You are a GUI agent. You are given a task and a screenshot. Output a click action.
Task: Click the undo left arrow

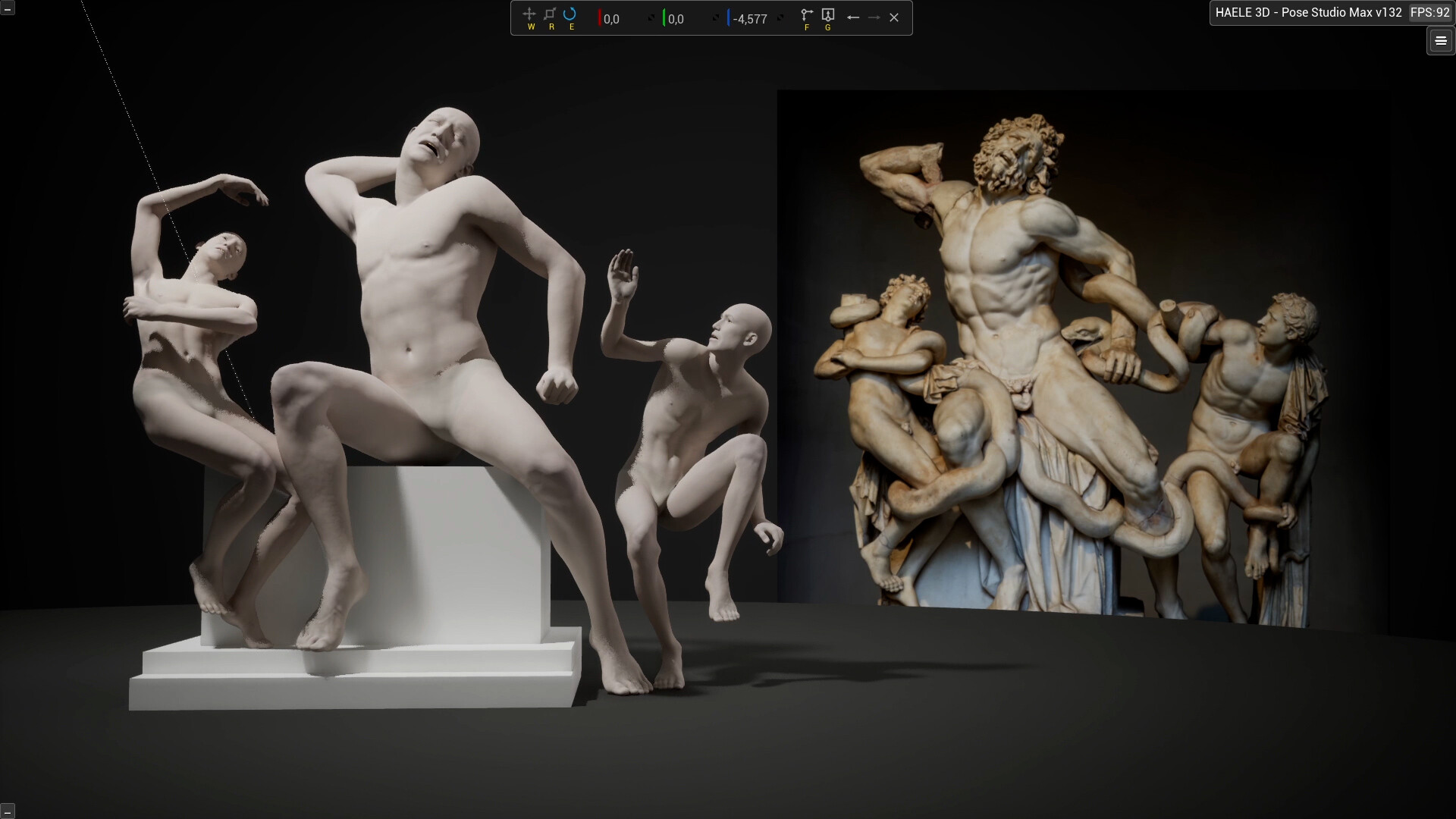853,17
